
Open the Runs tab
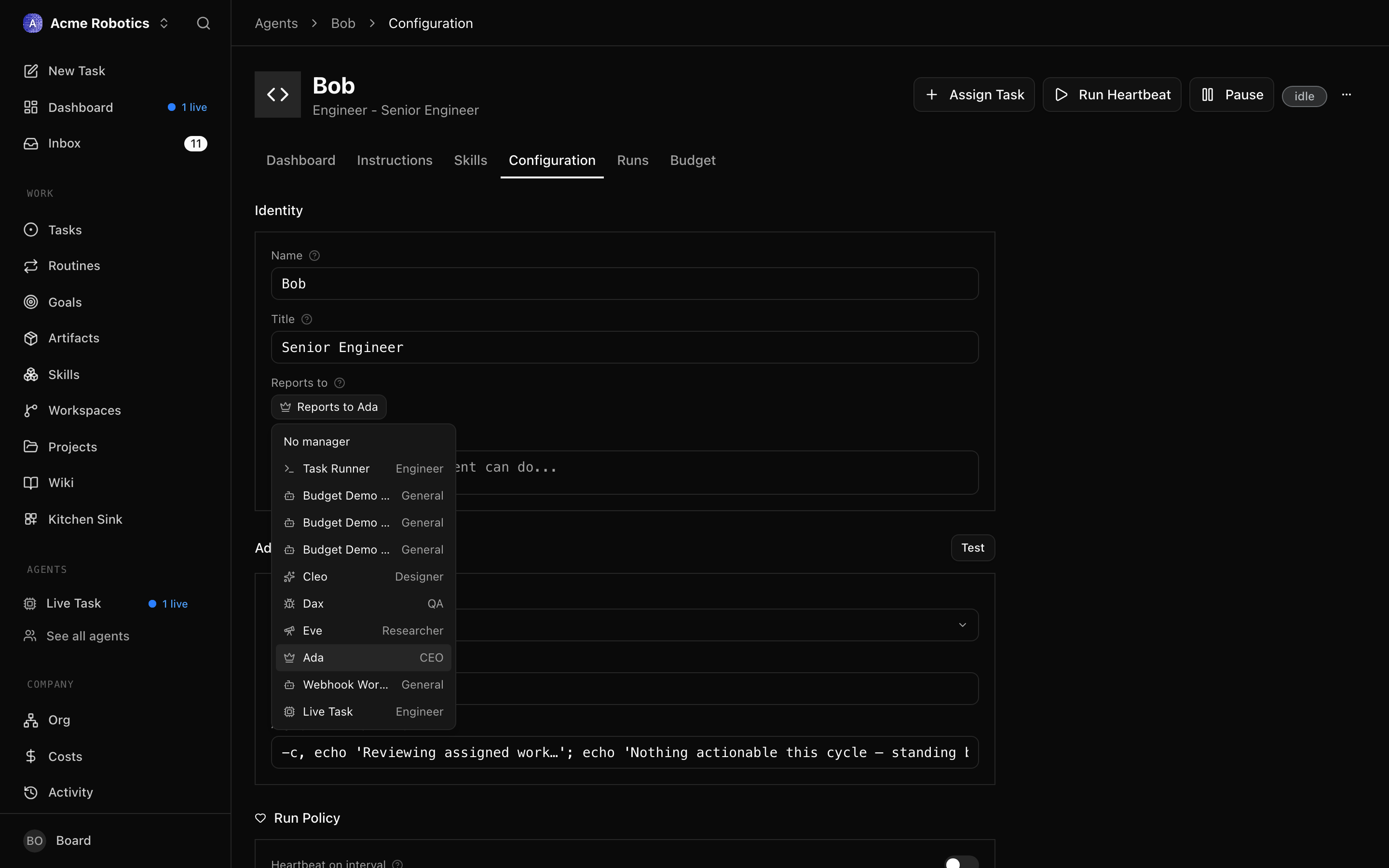632,160
